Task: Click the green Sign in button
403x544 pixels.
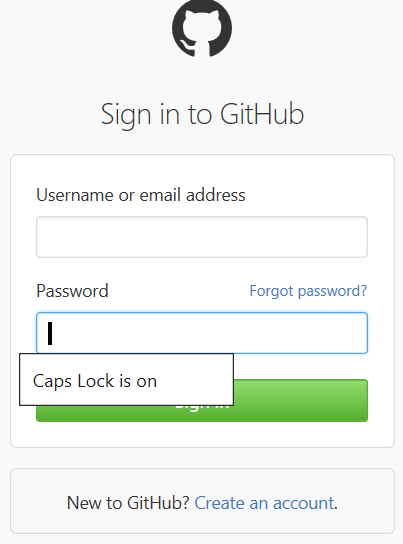Action: [x=300, y=400]
